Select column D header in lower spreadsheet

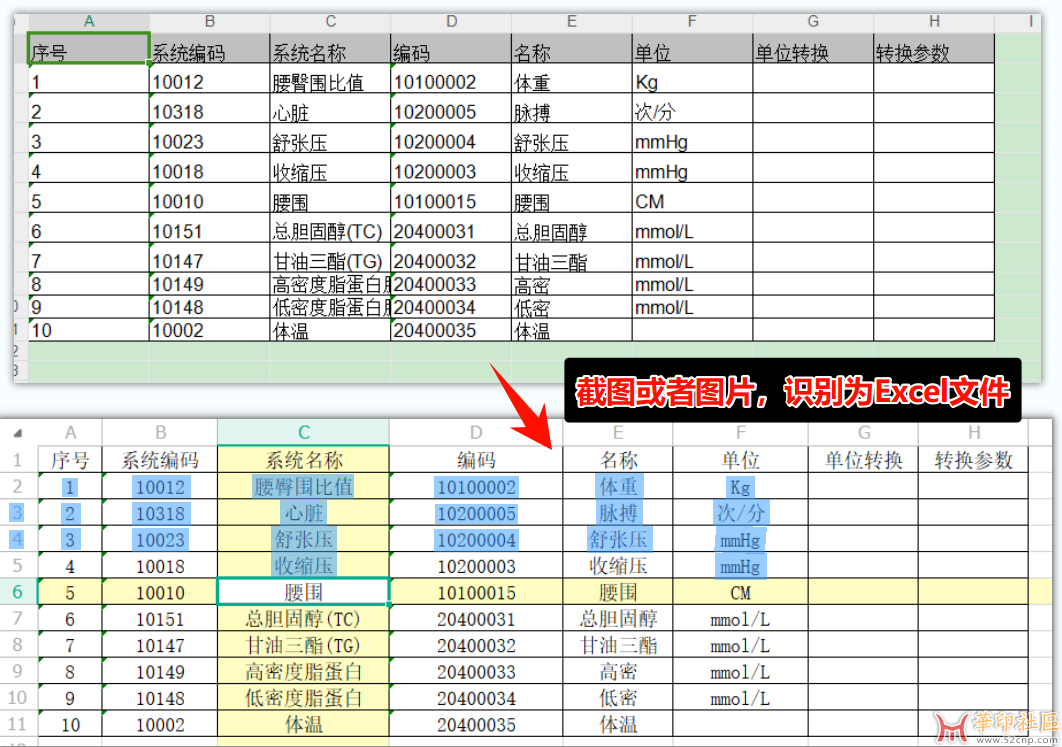click(x=476, y=433)
